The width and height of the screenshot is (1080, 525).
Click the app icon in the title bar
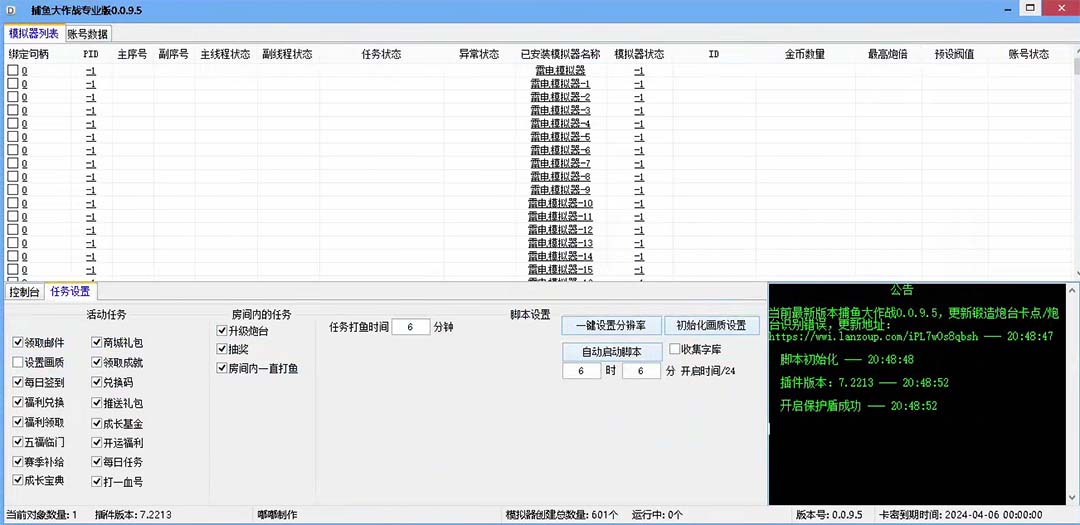pyautogui.click(x=11, y=9)
